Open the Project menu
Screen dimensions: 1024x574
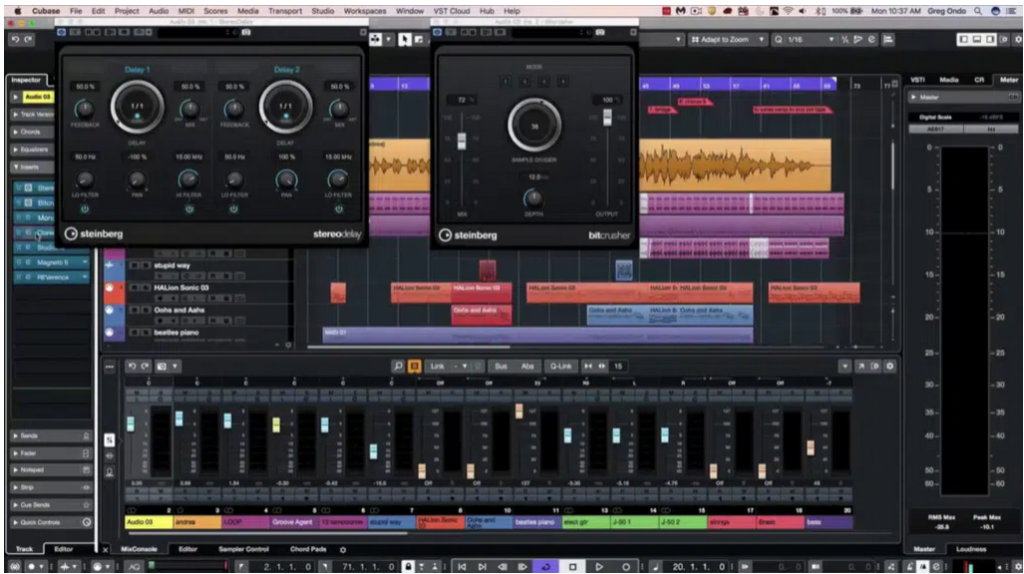[127, 11]
